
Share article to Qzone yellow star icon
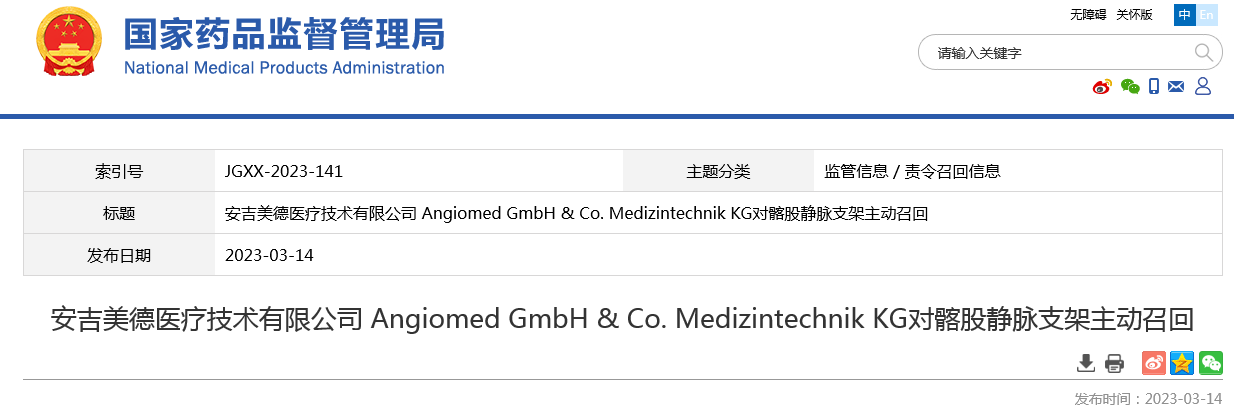1183,363
